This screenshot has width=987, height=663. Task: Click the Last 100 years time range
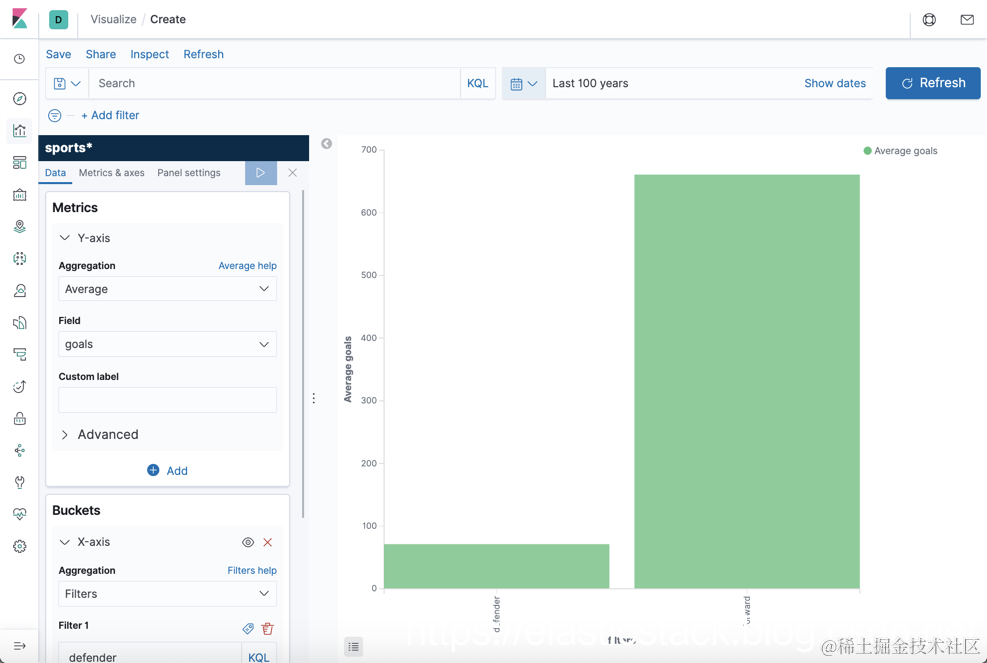(x=590, y=83)
